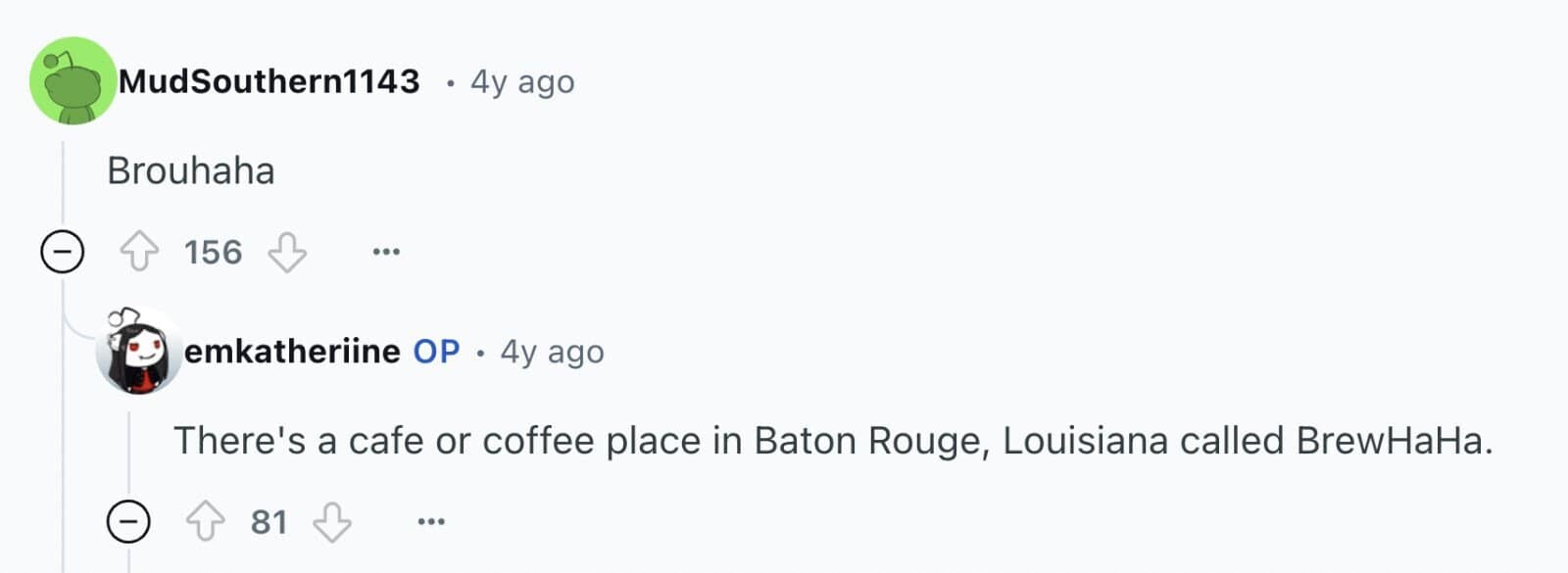This screenshot has width=1568, height=573.
Task: Click MudSouthern1143's green Snoo avatar
Action: tap(73, 81)
